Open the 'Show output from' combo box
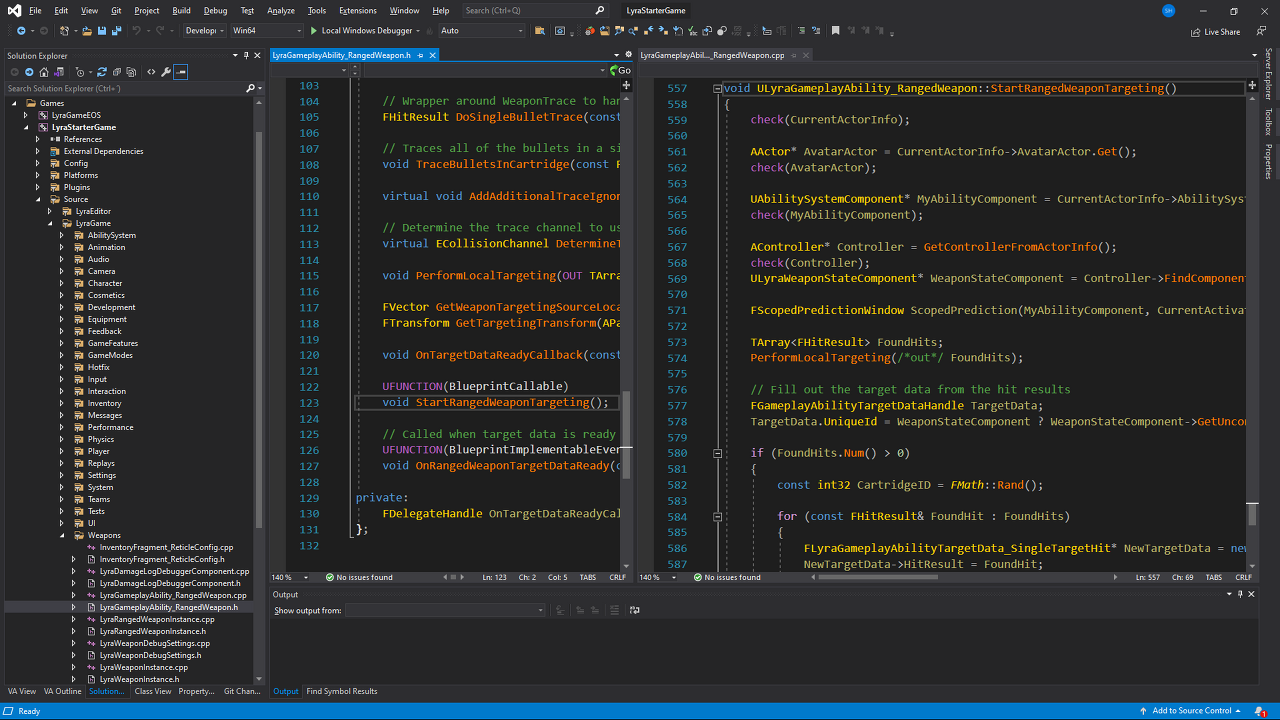Screen dimensions: 1280x720 [x=446, y=610]
